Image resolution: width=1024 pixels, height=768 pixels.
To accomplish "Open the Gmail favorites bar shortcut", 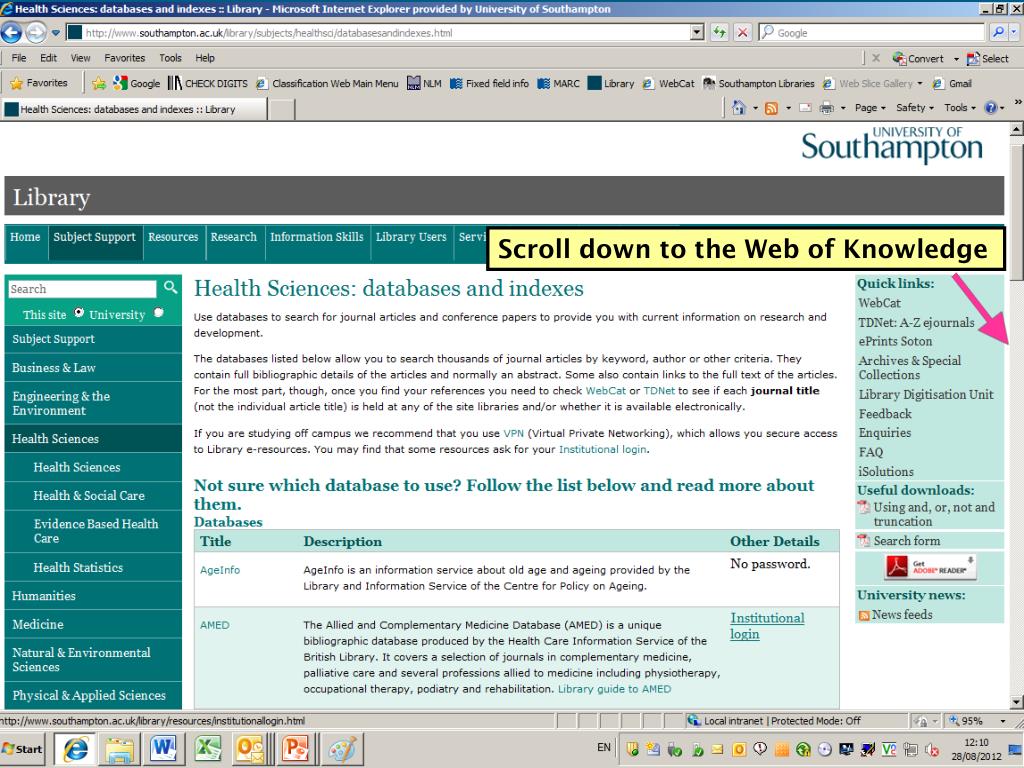I will (953, 83).
